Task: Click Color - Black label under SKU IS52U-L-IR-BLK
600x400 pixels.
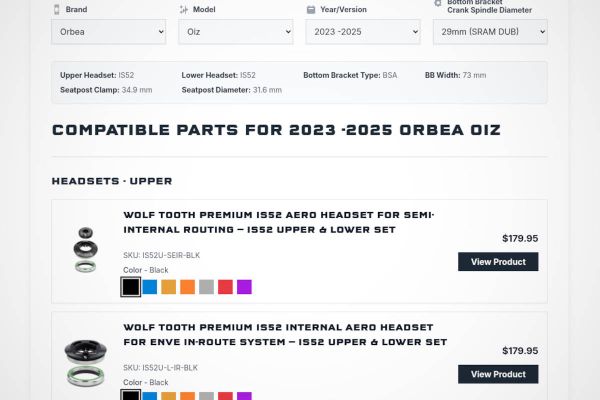Action: 145,382
